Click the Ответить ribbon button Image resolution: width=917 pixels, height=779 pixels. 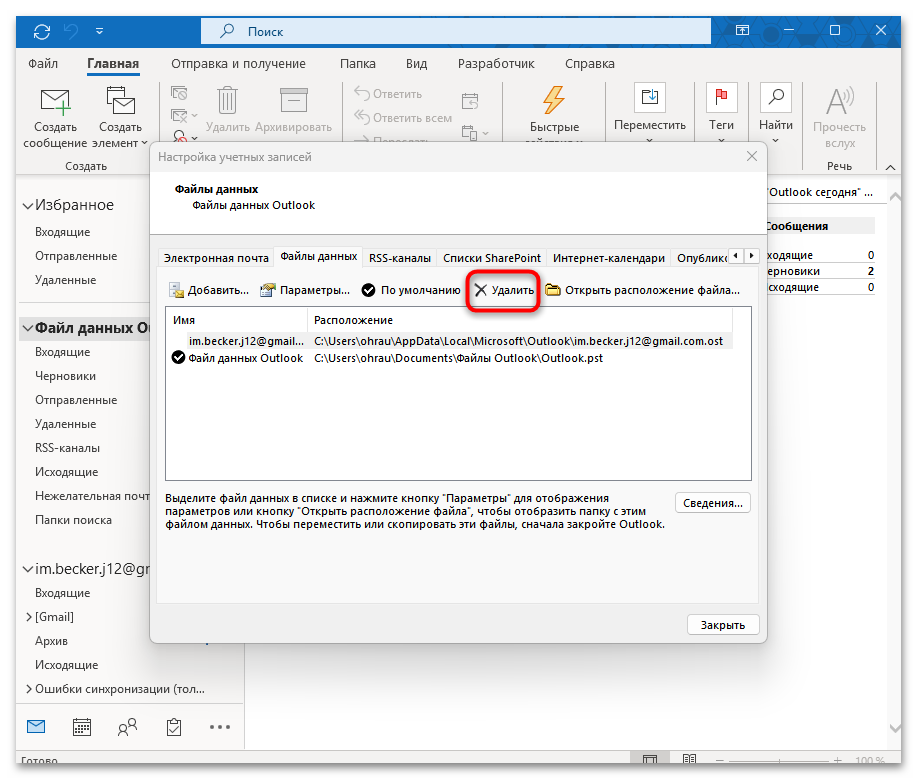tap(388, 94)
